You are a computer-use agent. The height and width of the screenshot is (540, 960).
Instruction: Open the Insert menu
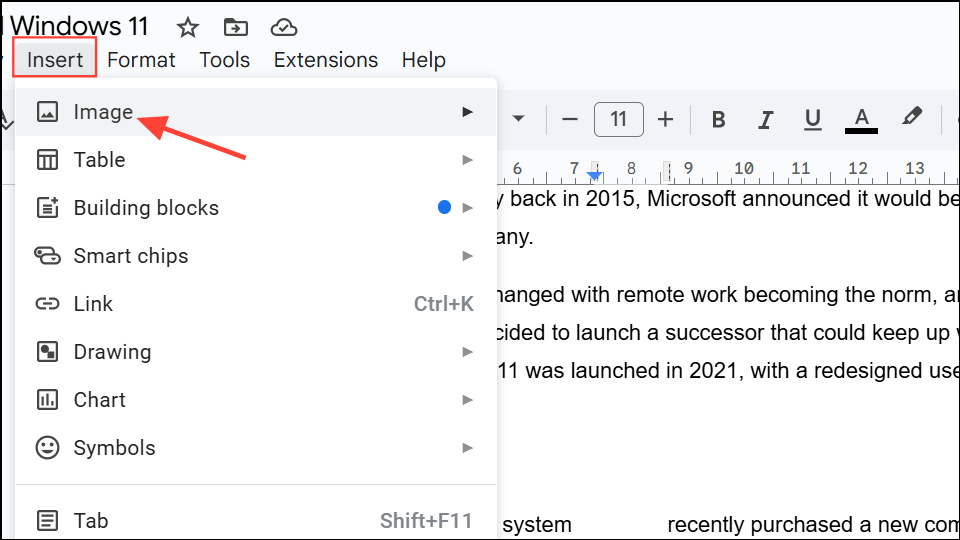click(x=54, y=59)
